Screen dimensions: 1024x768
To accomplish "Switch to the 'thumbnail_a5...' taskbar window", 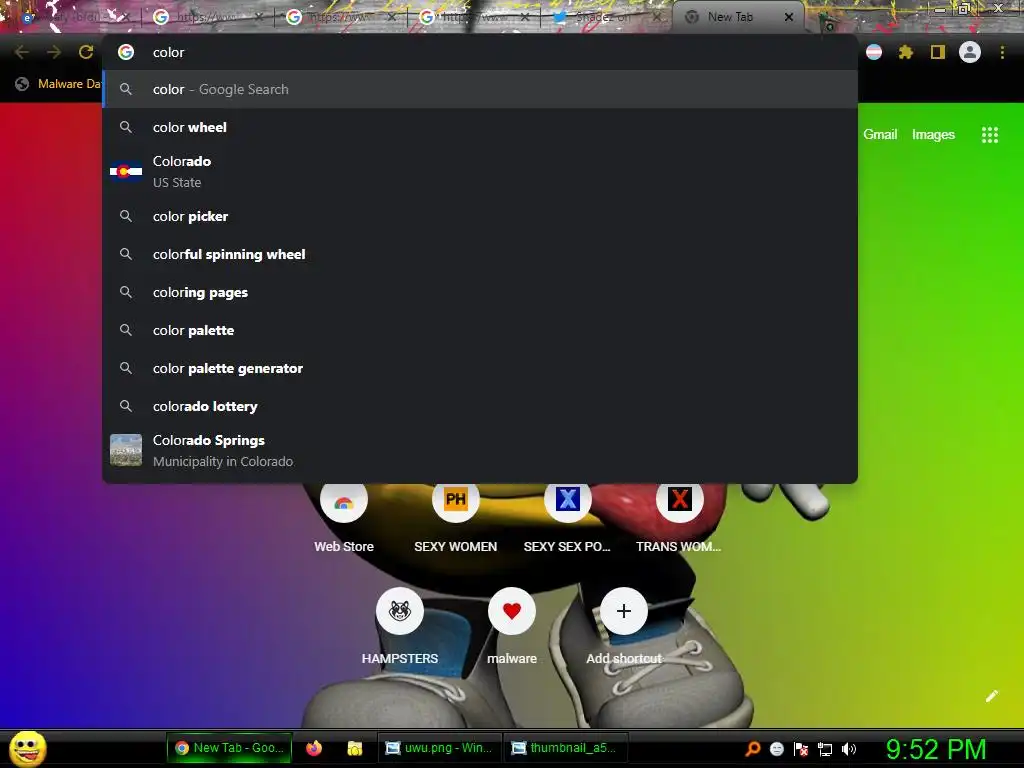I will click(566, 748).
